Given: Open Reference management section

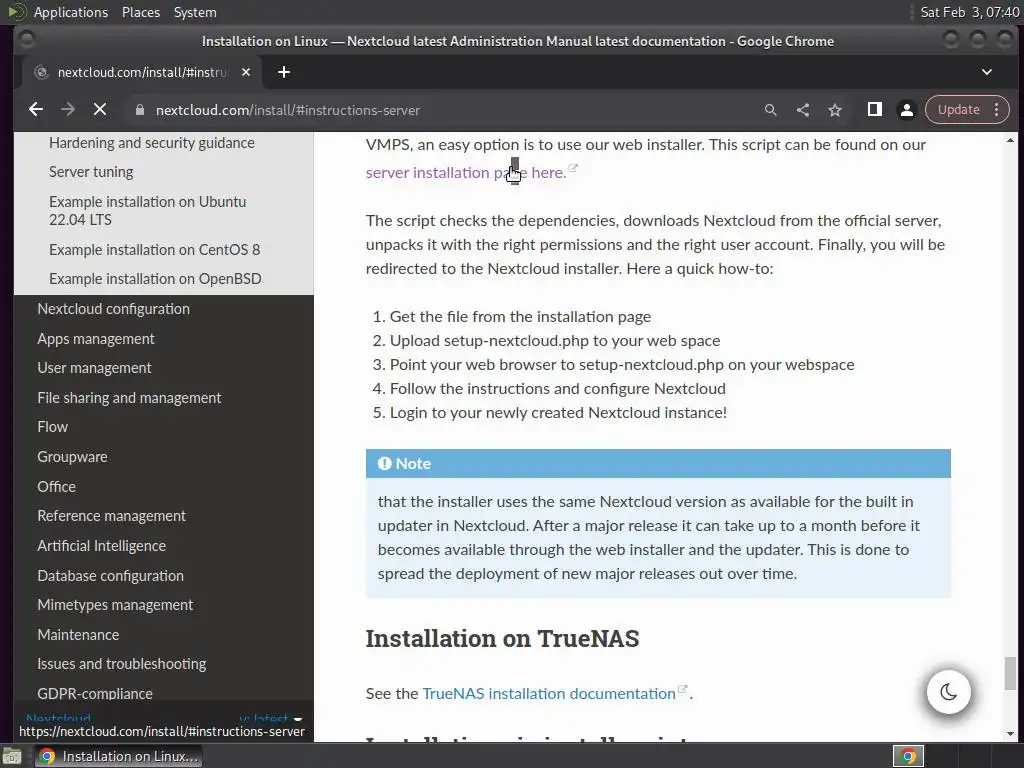Looking at the screenshot, I should click(x=112, y=516).
